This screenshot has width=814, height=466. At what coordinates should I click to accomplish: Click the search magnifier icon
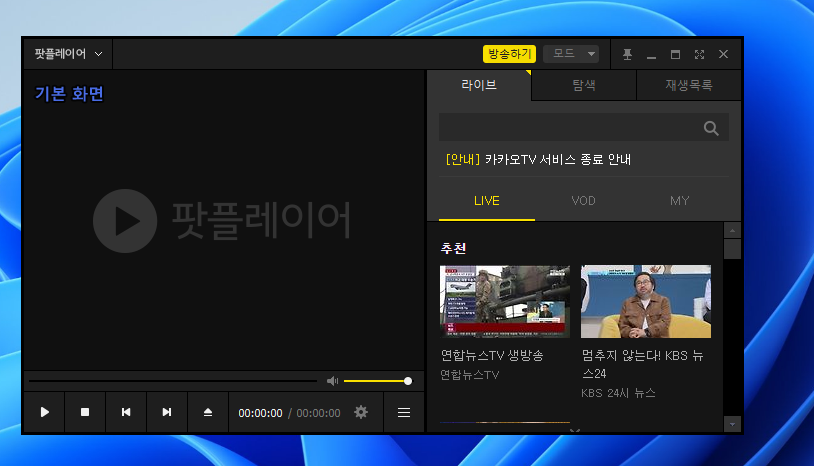711,128
